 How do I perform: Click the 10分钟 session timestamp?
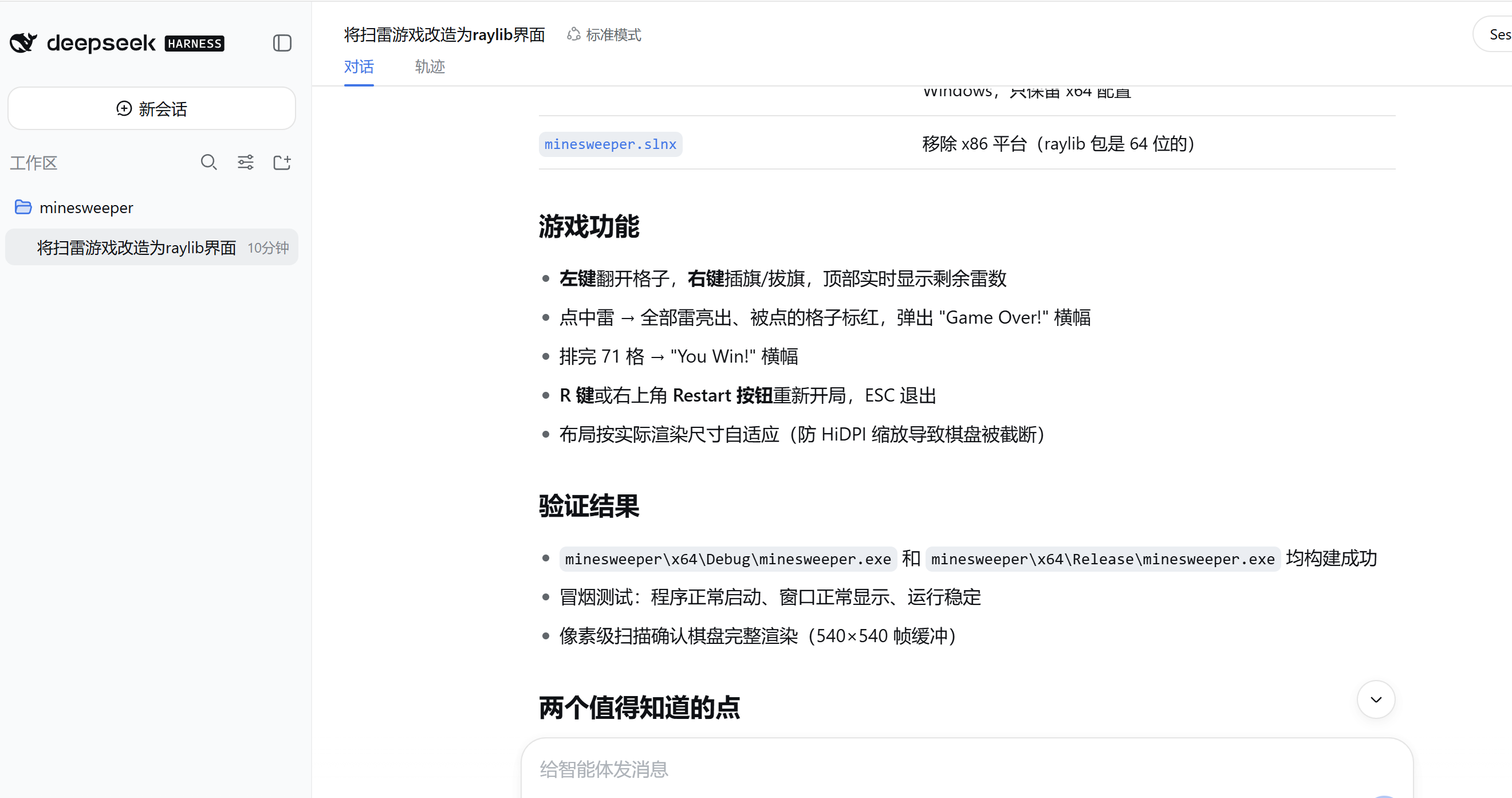click(x=268, y=248)
